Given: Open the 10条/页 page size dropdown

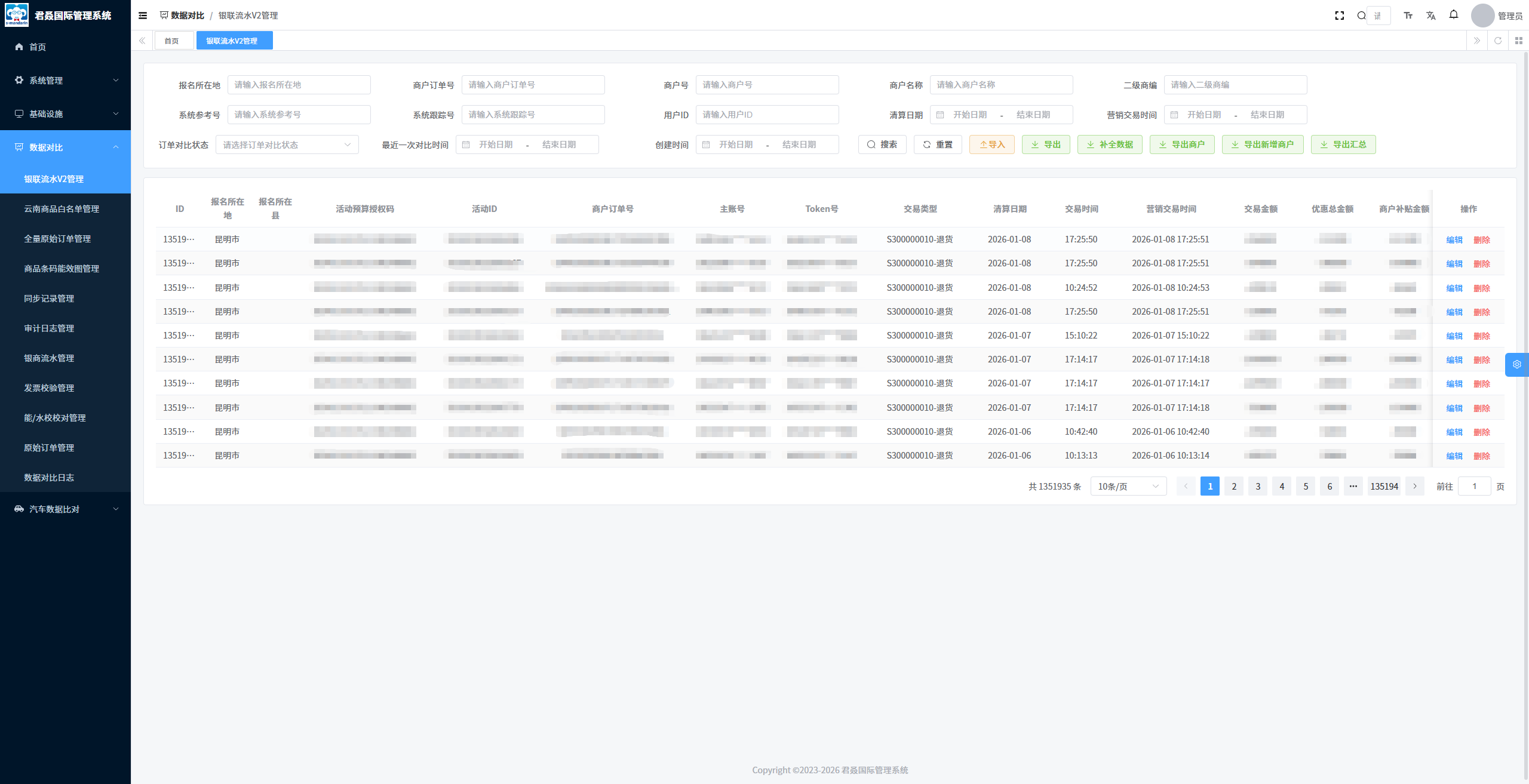Looking at the screenshot, I should click(x=1128, y=486).
